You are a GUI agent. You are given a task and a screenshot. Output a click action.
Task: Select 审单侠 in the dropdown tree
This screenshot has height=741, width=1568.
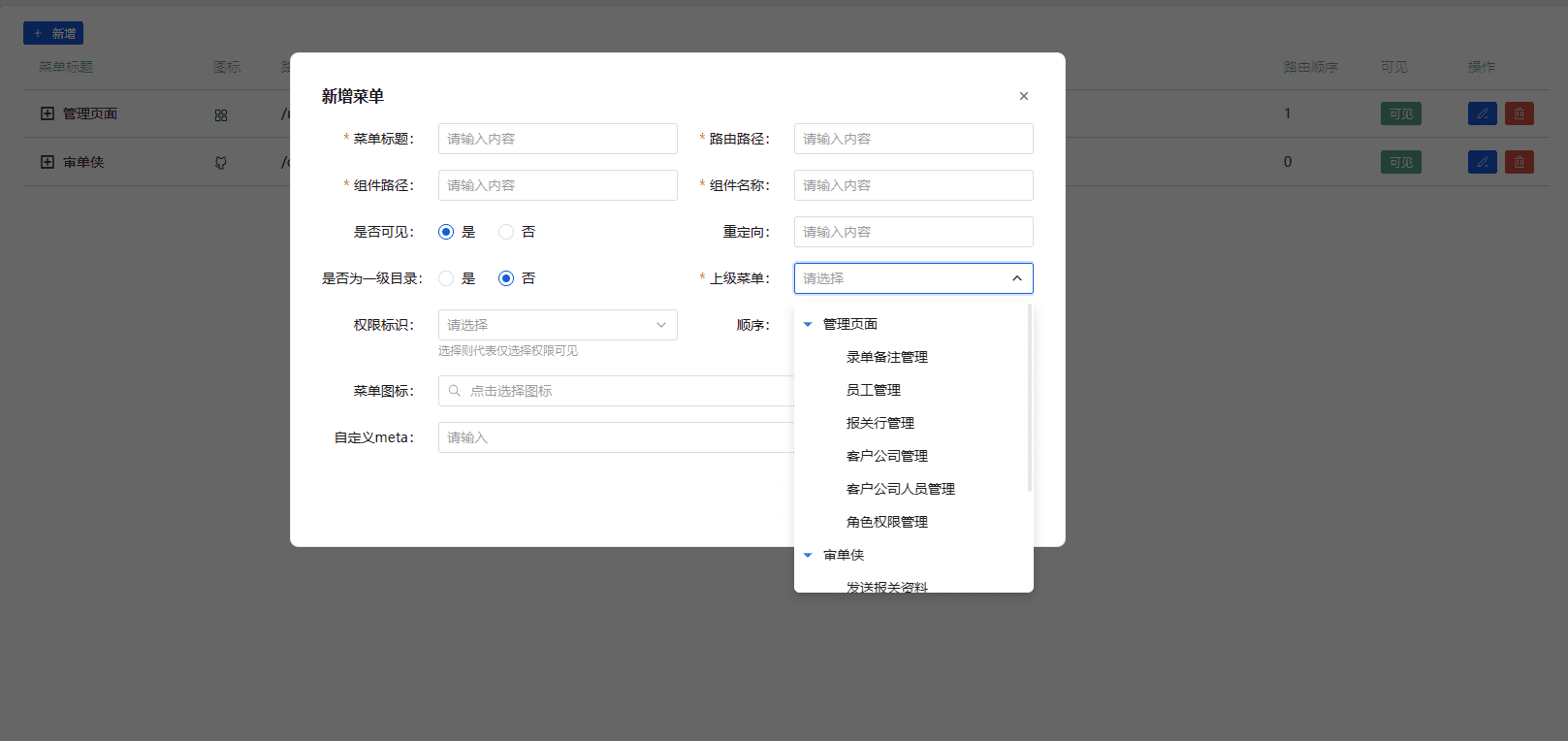[x=844, y=555]
